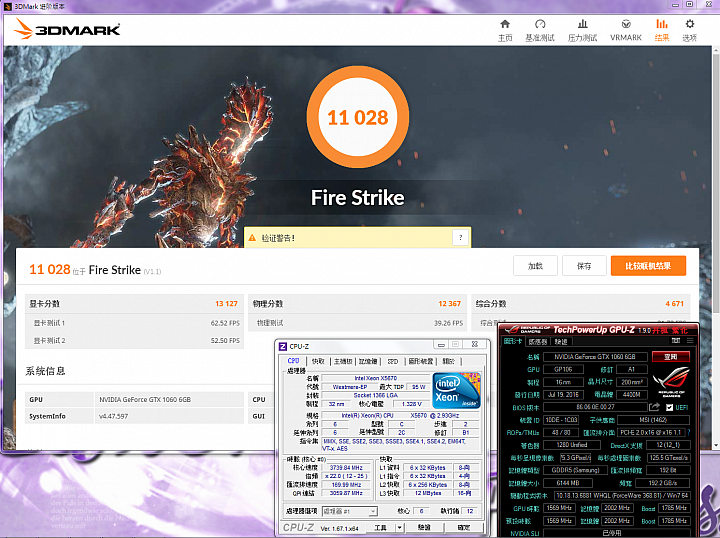The image size is (720, 538).
Task: Click the CPU-Z OK (確定) button
Action: 463,527
